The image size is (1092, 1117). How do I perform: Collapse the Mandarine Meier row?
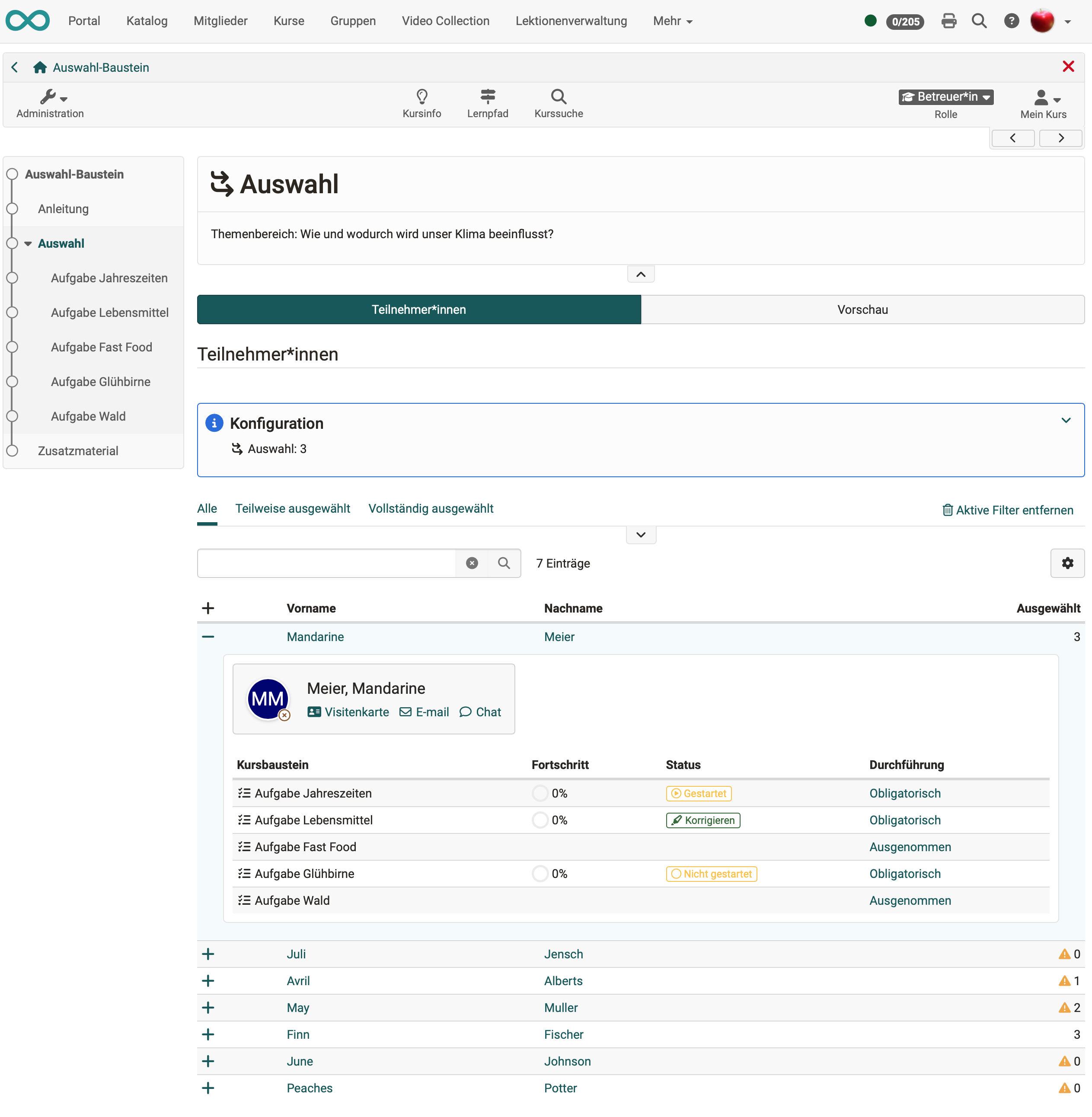[x=208, y=636]
